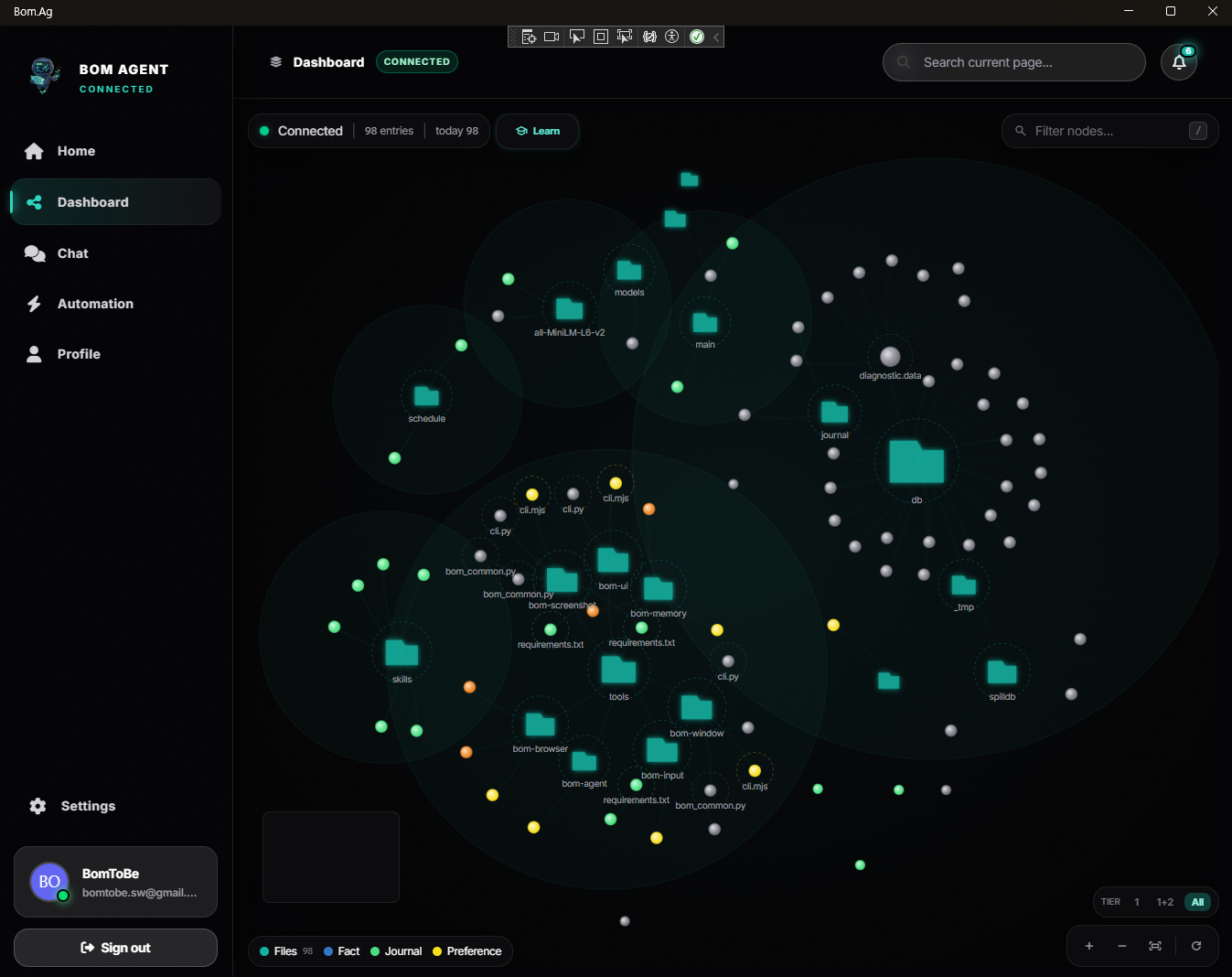Select the screen recording camera tool

pos(551,37)
